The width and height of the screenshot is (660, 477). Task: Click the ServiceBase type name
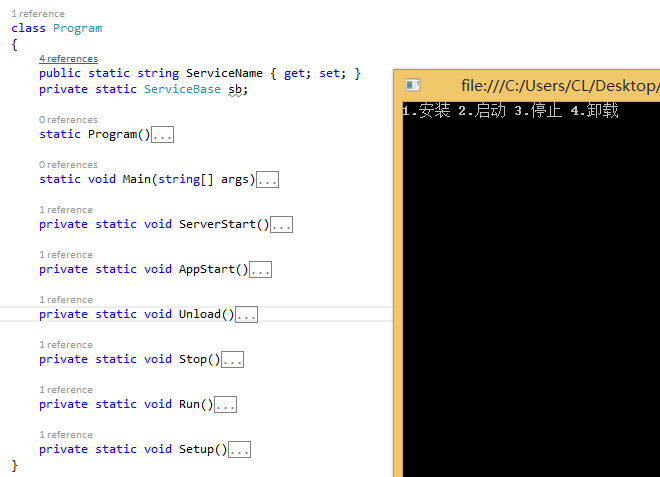182,89
